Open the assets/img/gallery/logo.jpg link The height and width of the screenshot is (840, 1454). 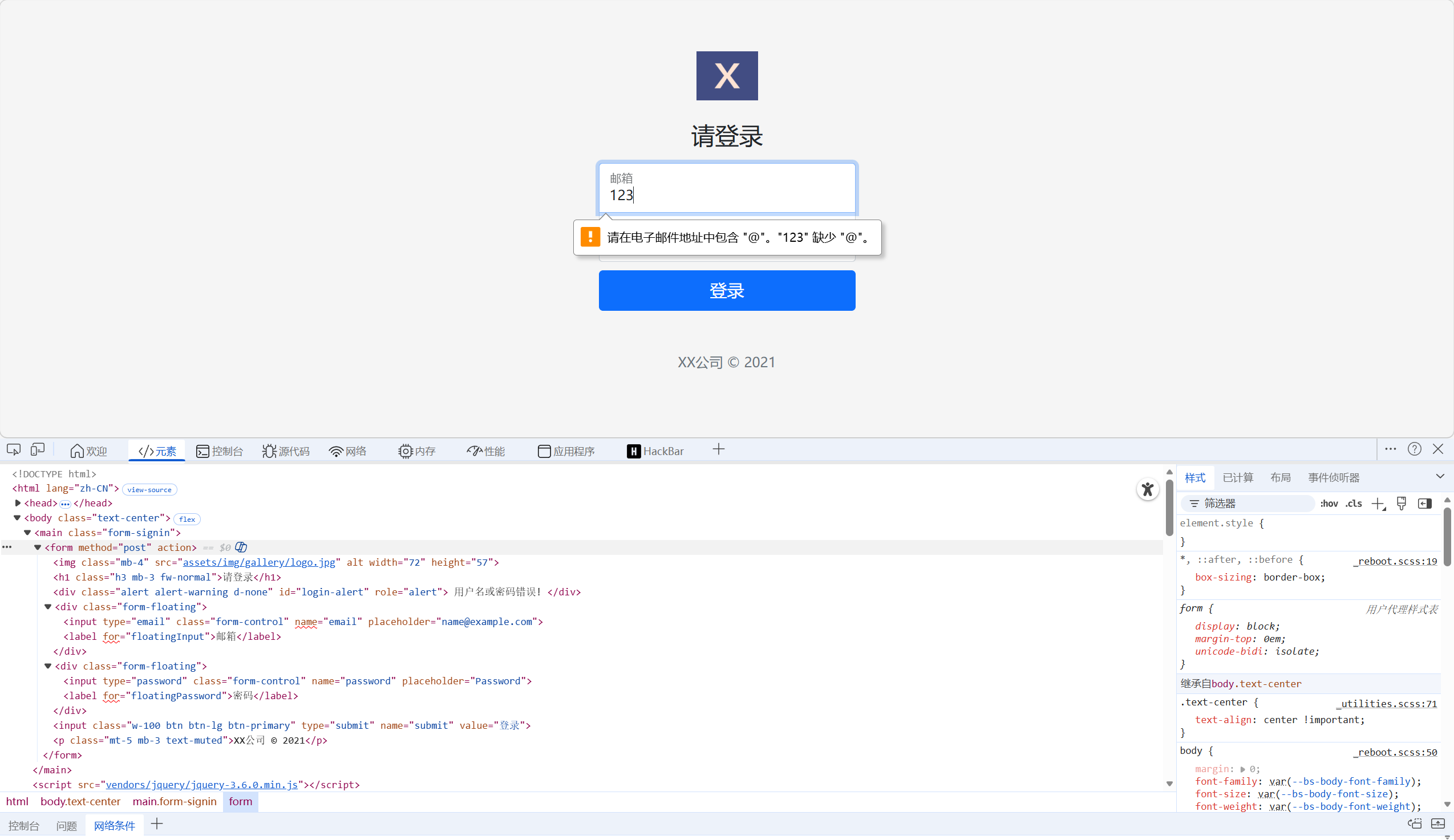[258, 562]
